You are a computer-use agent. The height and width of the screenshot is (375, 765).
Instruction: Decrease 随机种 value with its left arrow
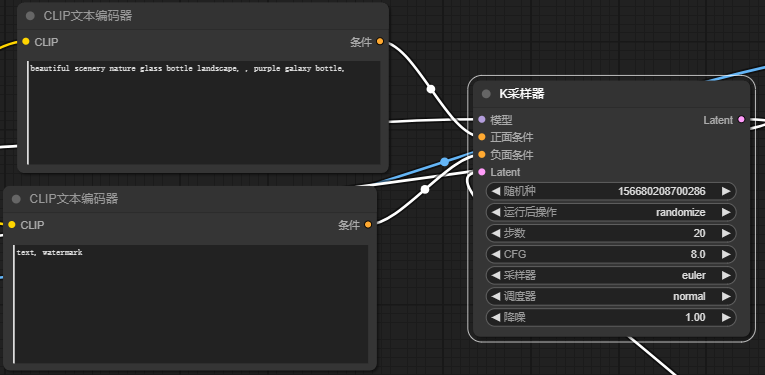(x=496, y=191)
